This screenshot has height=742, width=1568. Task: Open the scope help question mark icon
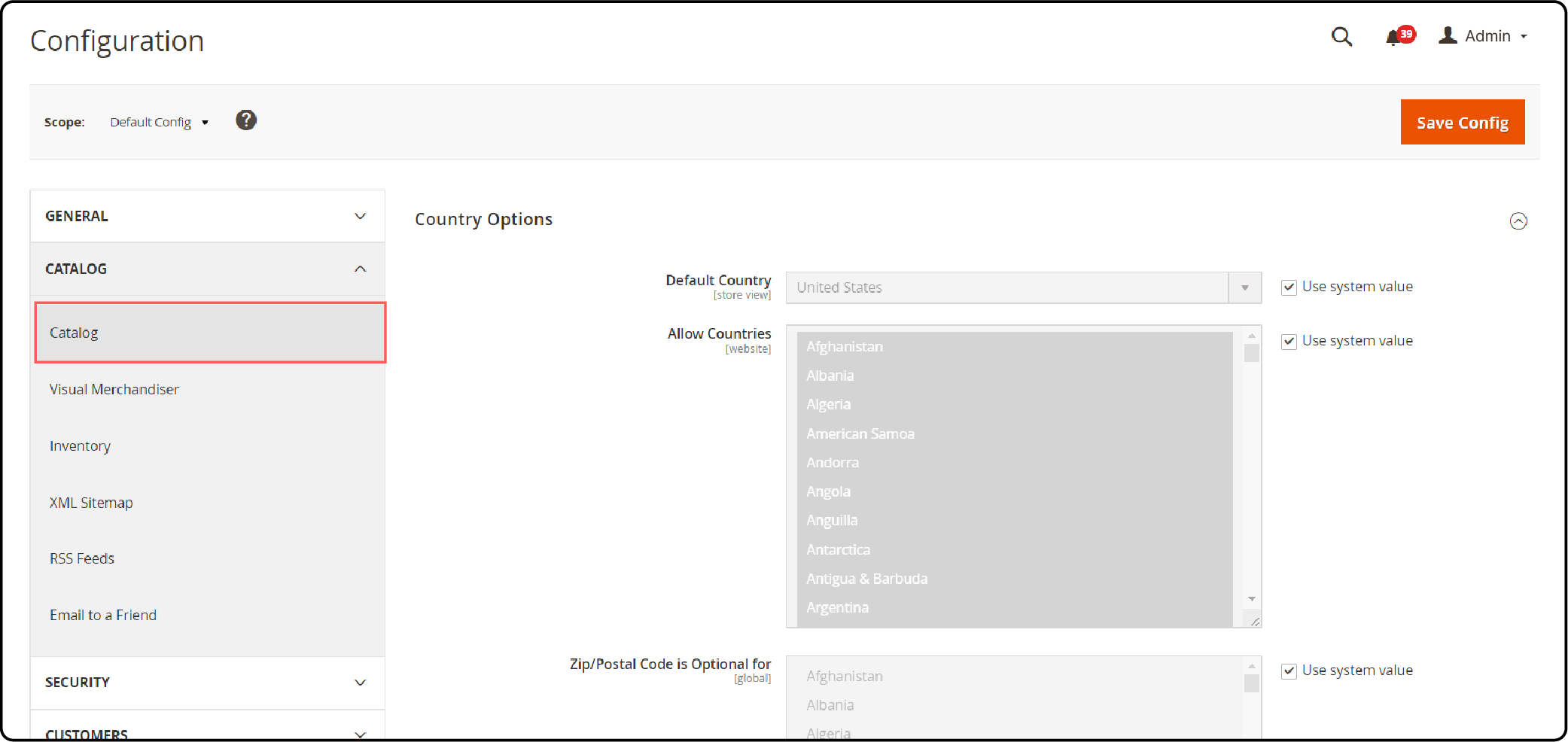246,120
